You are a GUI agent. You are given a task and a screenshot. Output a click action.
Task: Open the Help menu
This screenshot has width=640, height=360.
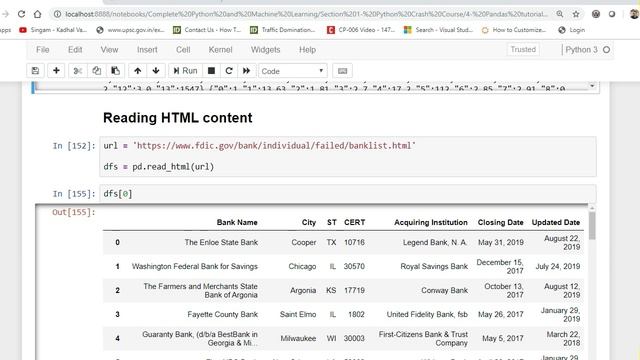(x=307, y=50)
